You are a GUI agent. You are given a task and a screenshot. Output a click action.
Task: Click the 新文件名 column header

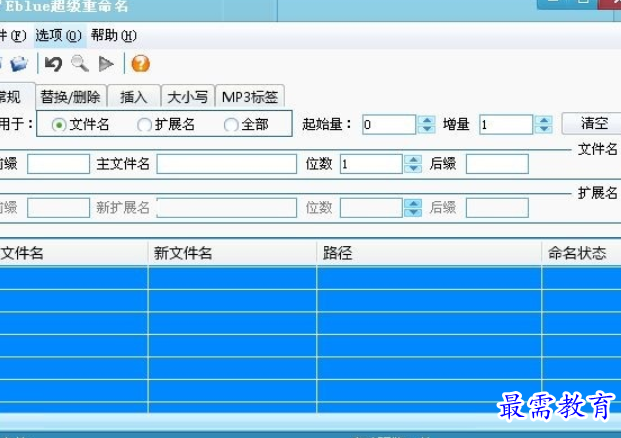click(x=232, y=253)
